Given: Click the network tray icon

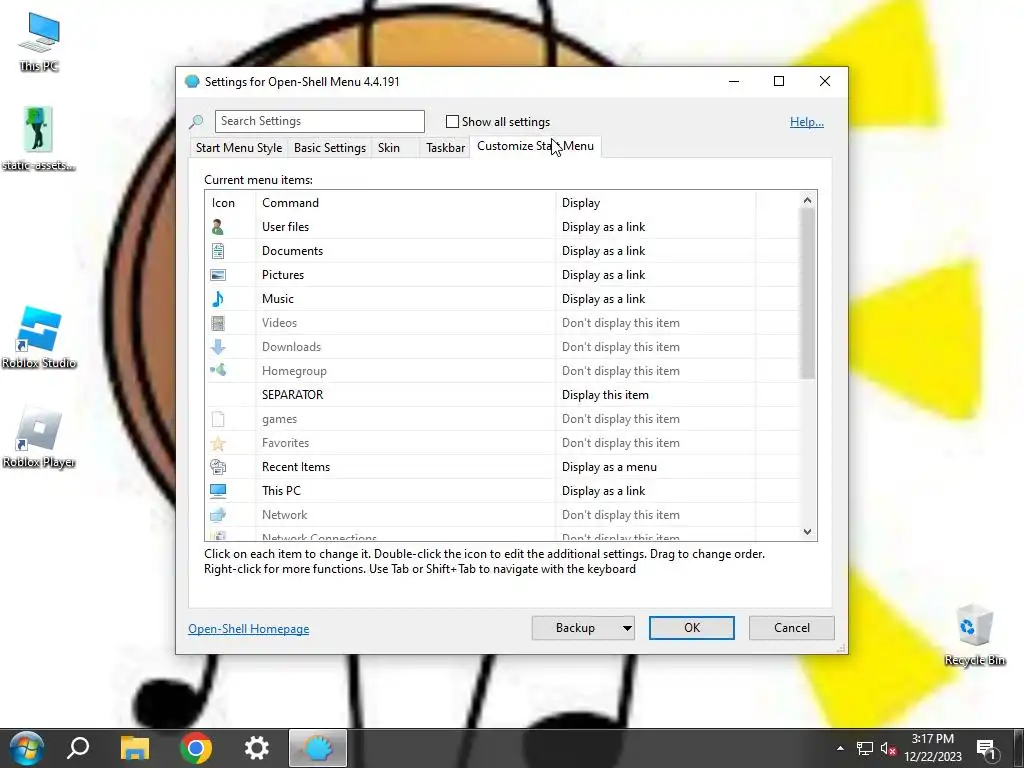Looking at the screenshot, I should tap(865, 748).
